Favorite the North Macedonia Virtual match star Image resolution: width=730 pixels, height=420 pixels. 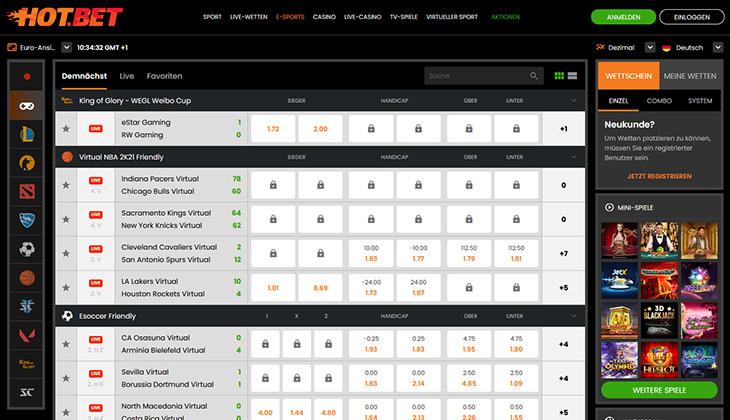[66, 412]
